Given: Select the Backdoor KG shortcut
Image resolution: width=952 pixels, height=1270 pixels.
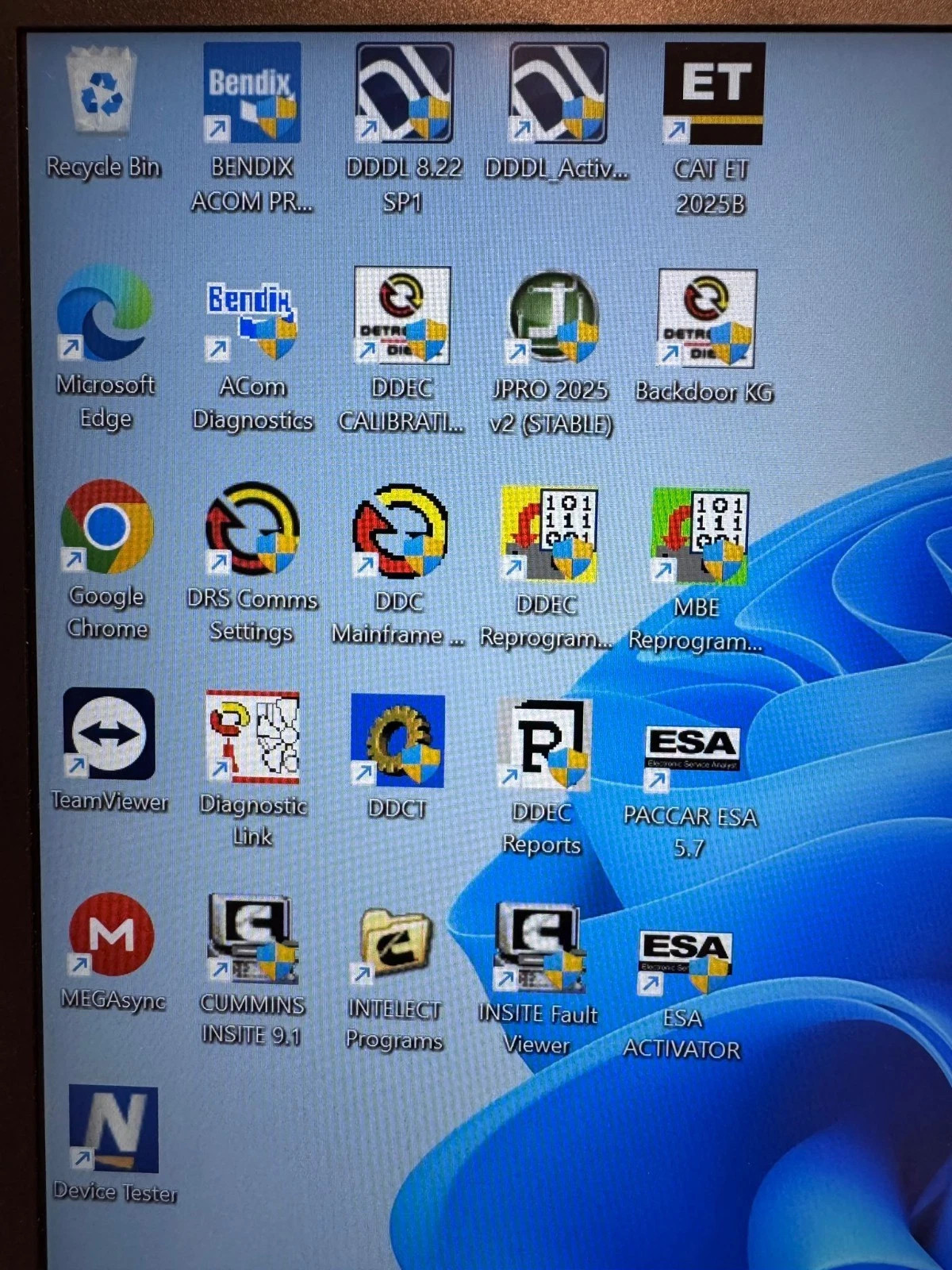Looking at the screenshot, I should click(706, 318).
